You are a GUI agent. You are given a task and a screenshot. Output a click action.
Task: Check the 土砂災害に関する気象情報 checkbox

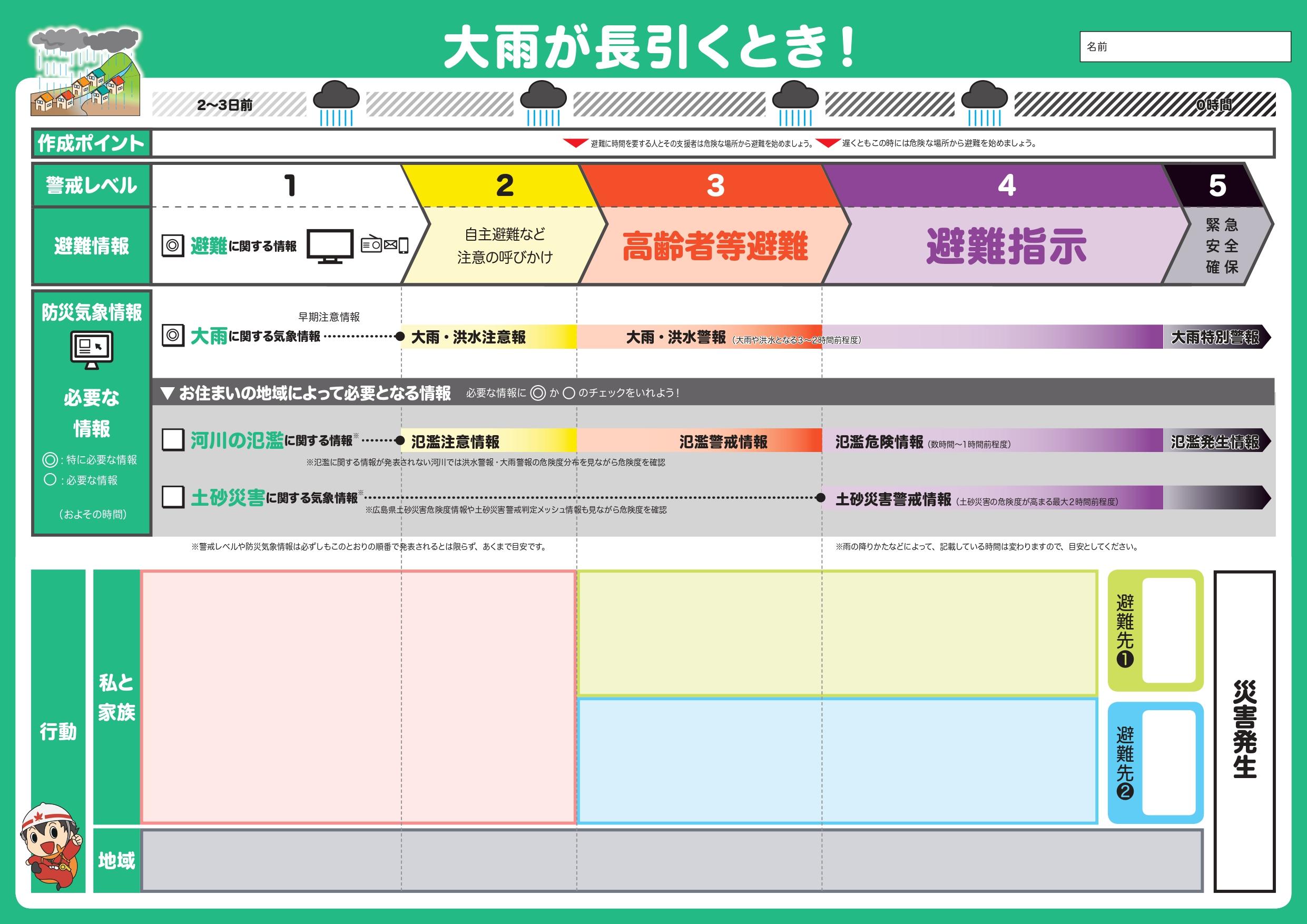[x=173, y=497]
